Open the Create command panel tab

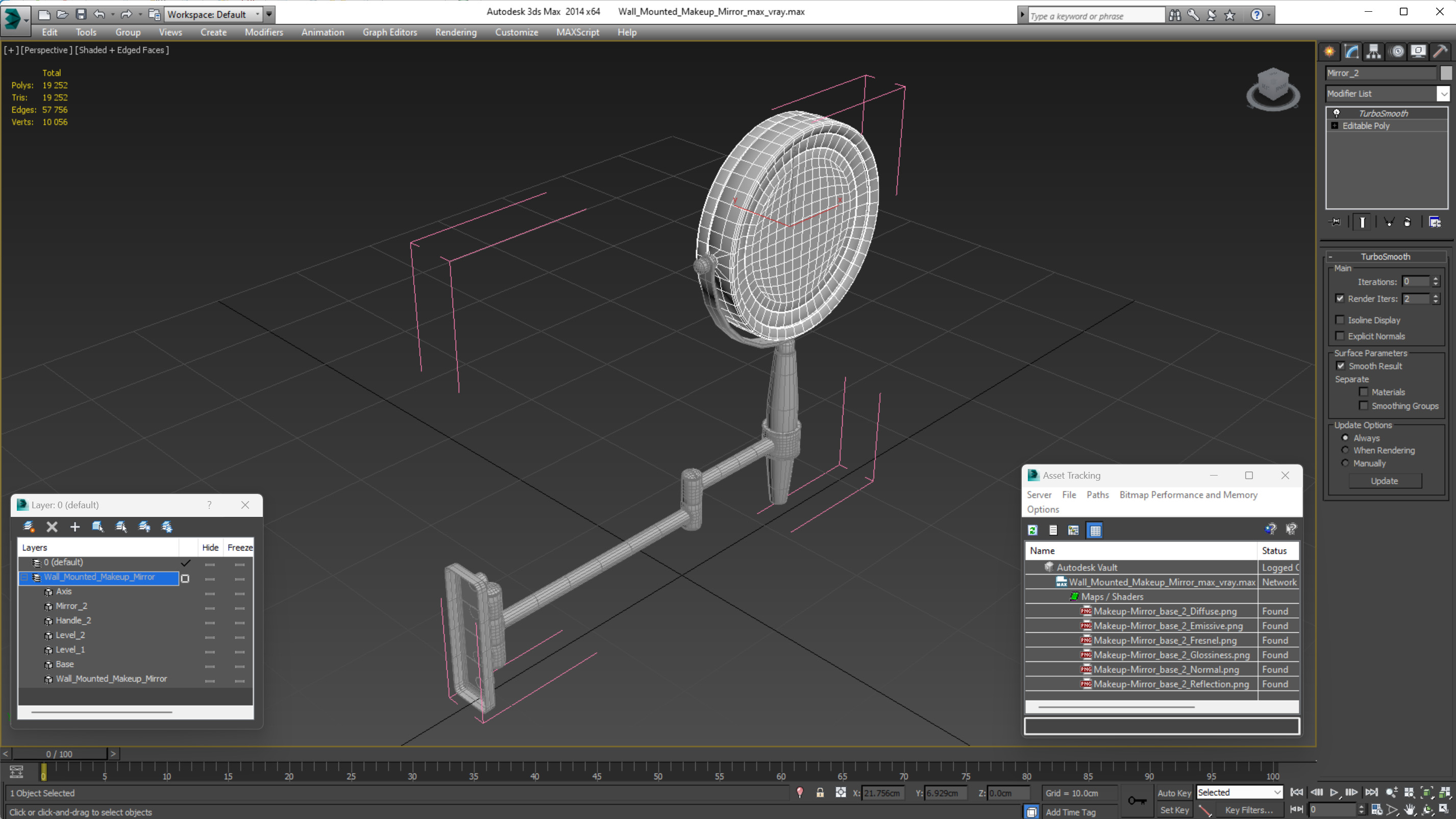pyautogui.click(x=1329, y=52)
